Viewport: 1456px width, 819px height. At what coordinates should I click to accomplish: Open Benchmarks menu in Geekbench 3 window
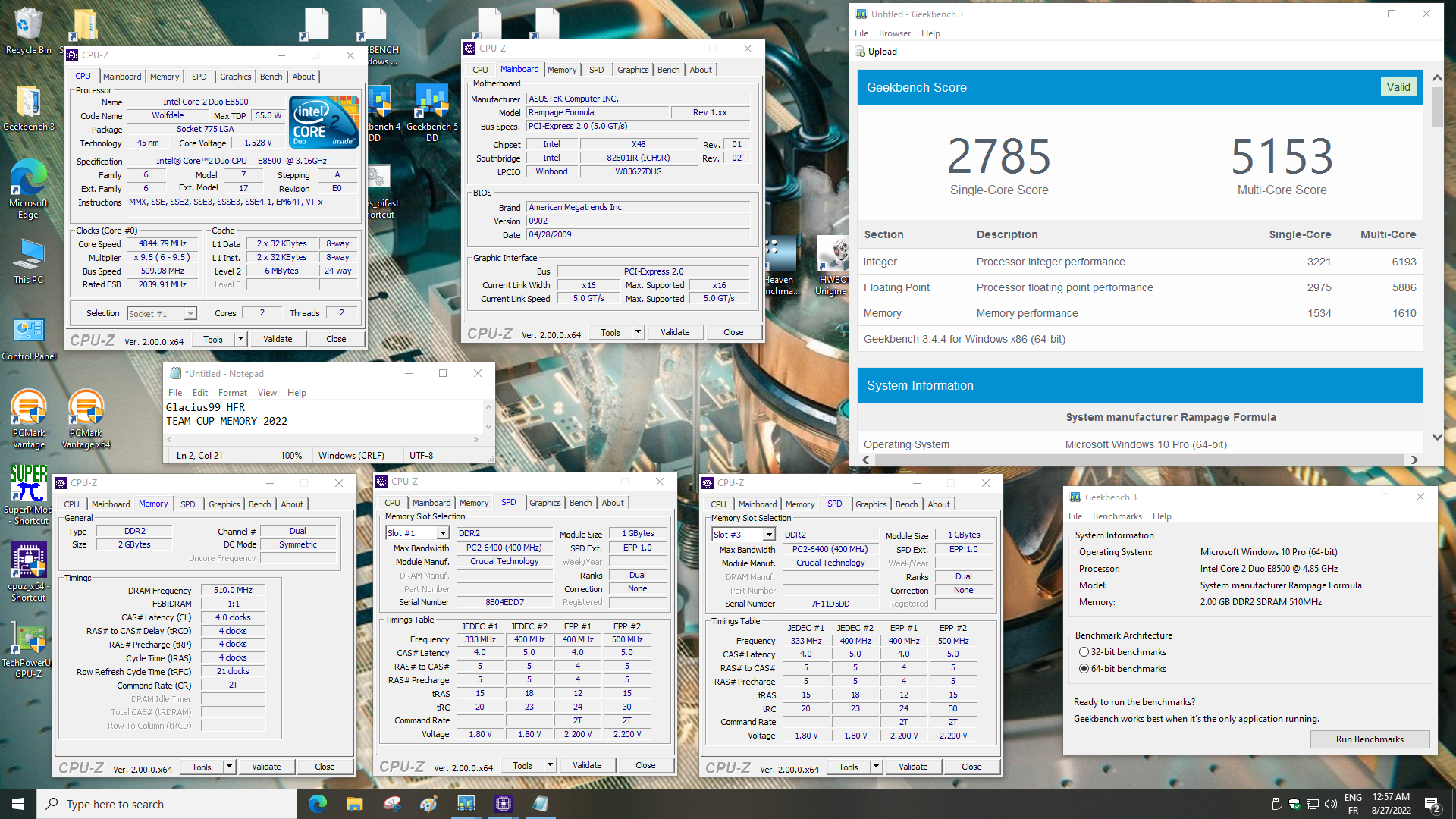(x=1117, y=516)
